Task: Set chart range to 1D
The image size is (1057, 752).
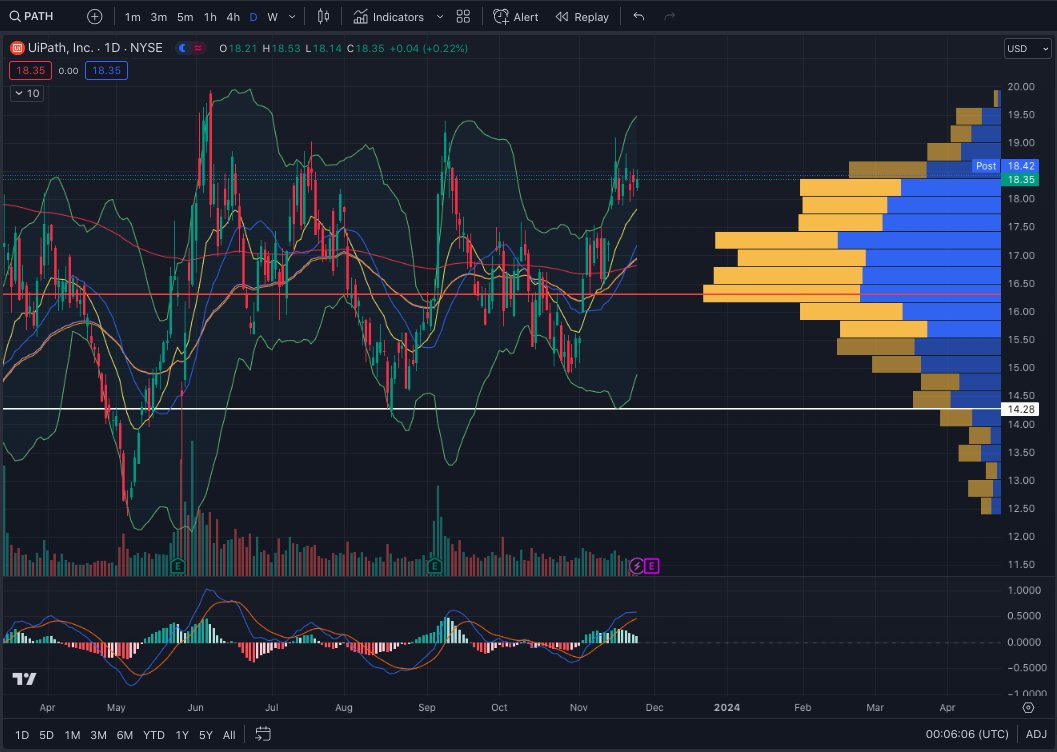Action: 22,734
